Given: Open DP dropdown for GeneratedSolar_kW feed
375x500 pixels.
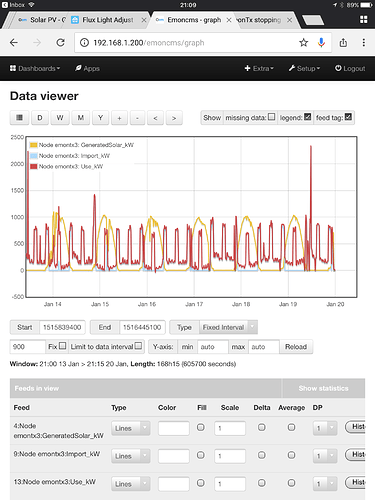Looking at the screenshot, I should tap(325, 428).
